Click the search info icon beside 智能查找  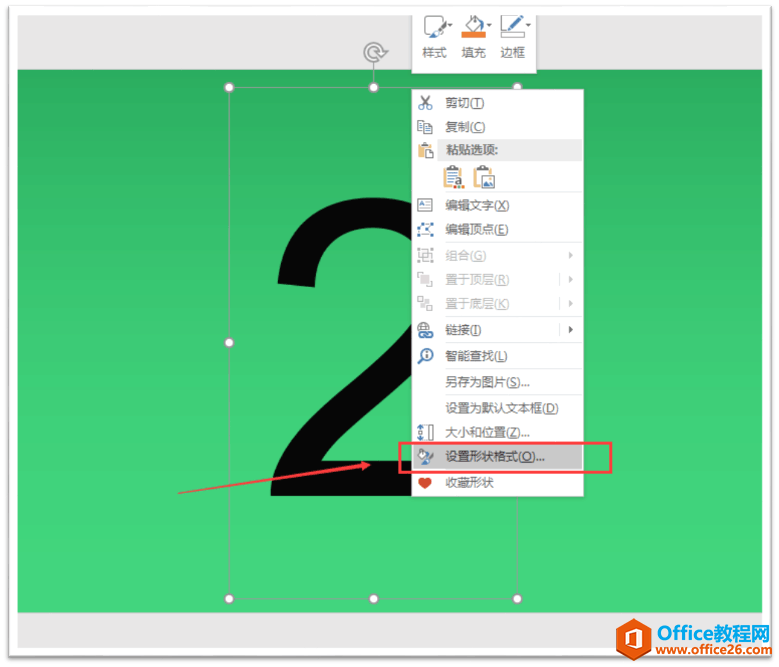[425, 356]
